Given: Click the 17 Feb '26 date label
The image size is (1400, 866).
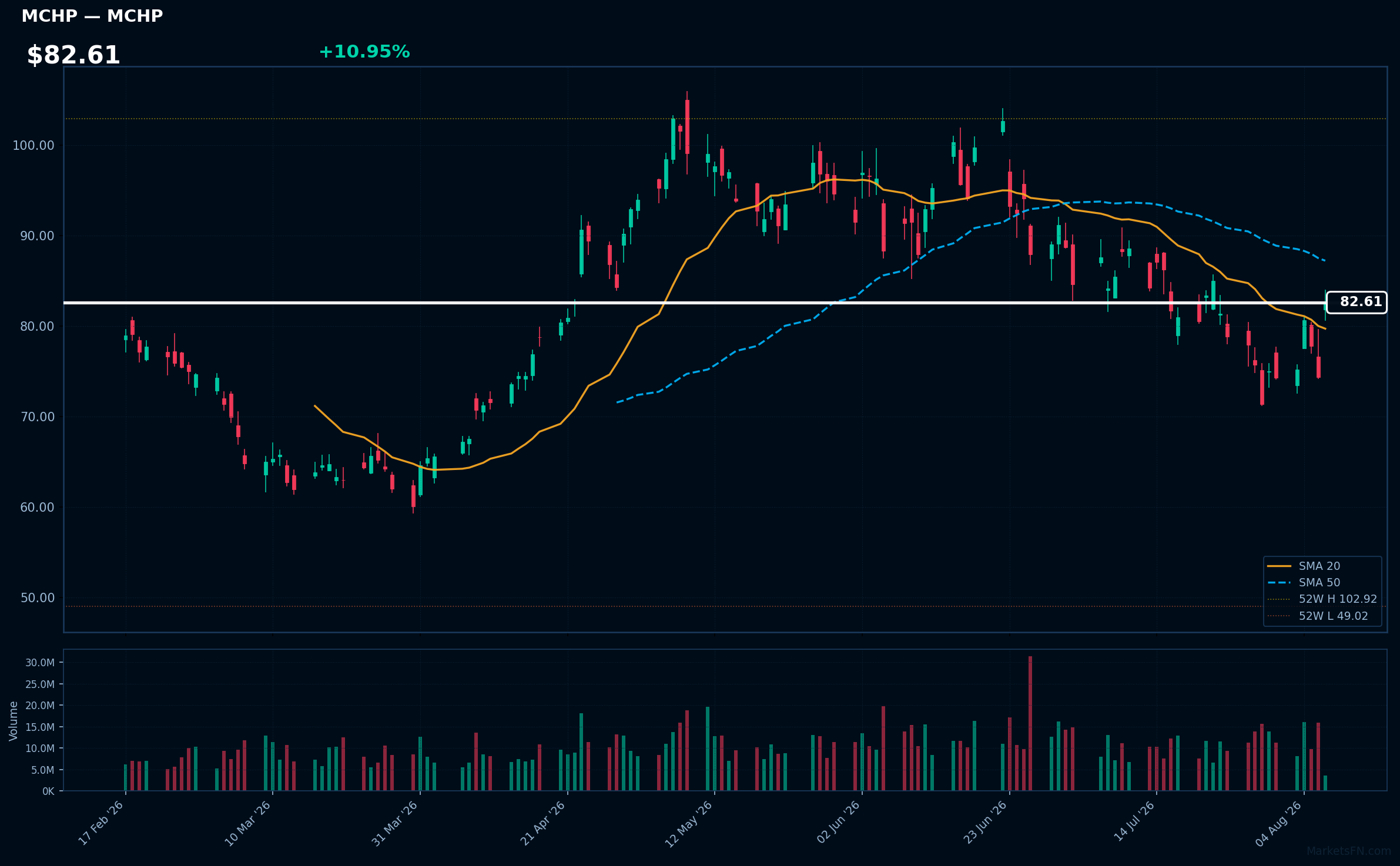Looking at the screenshot, I should (101, 823).
